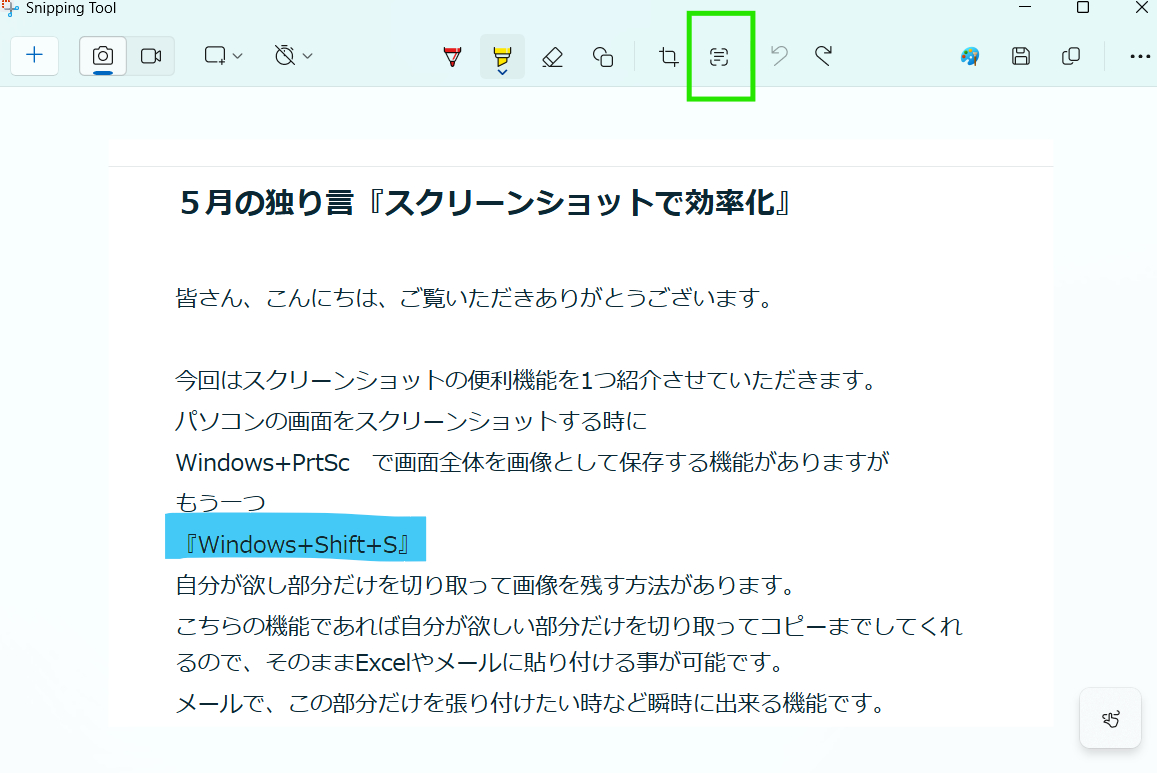Start a new snip with the plus button
This screenshot has height=773, width=1157.
(x=34, y=55)
